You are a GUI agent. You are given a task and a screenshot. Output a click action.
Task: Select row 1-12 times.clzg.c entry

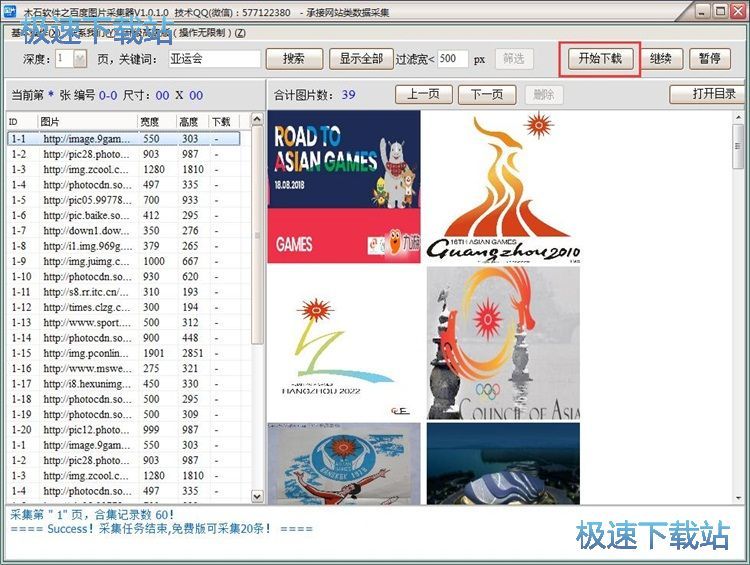123,307
